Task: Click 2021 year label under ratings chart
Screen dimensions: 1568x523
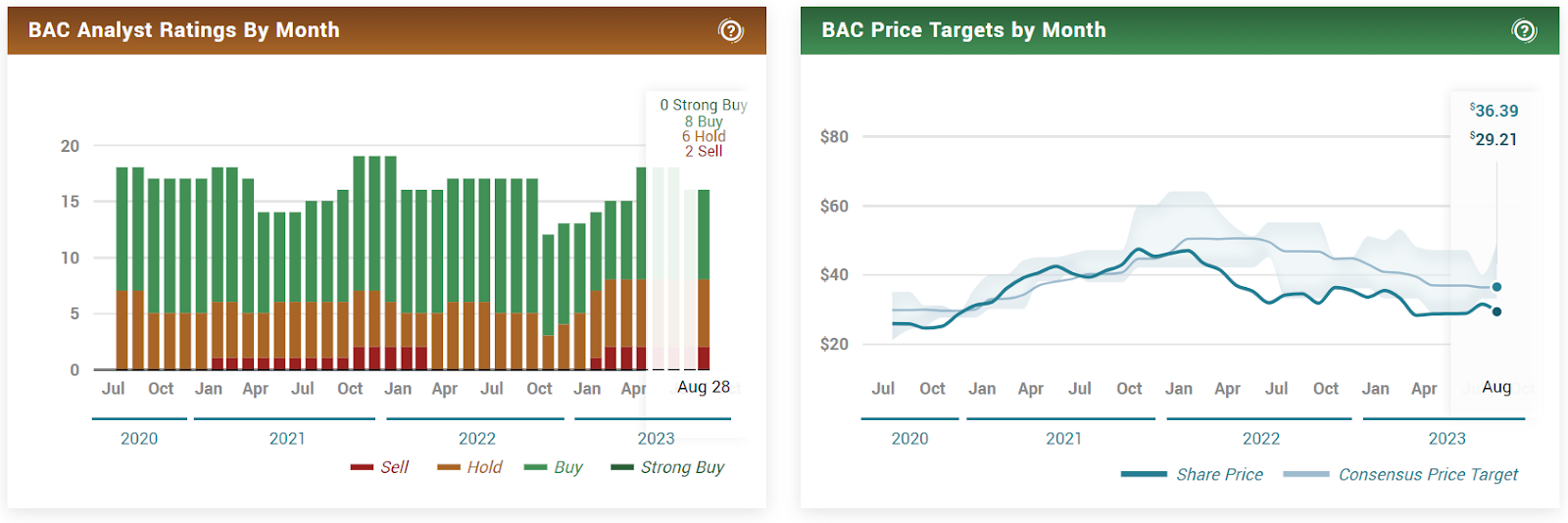Action: click(287, 439)
